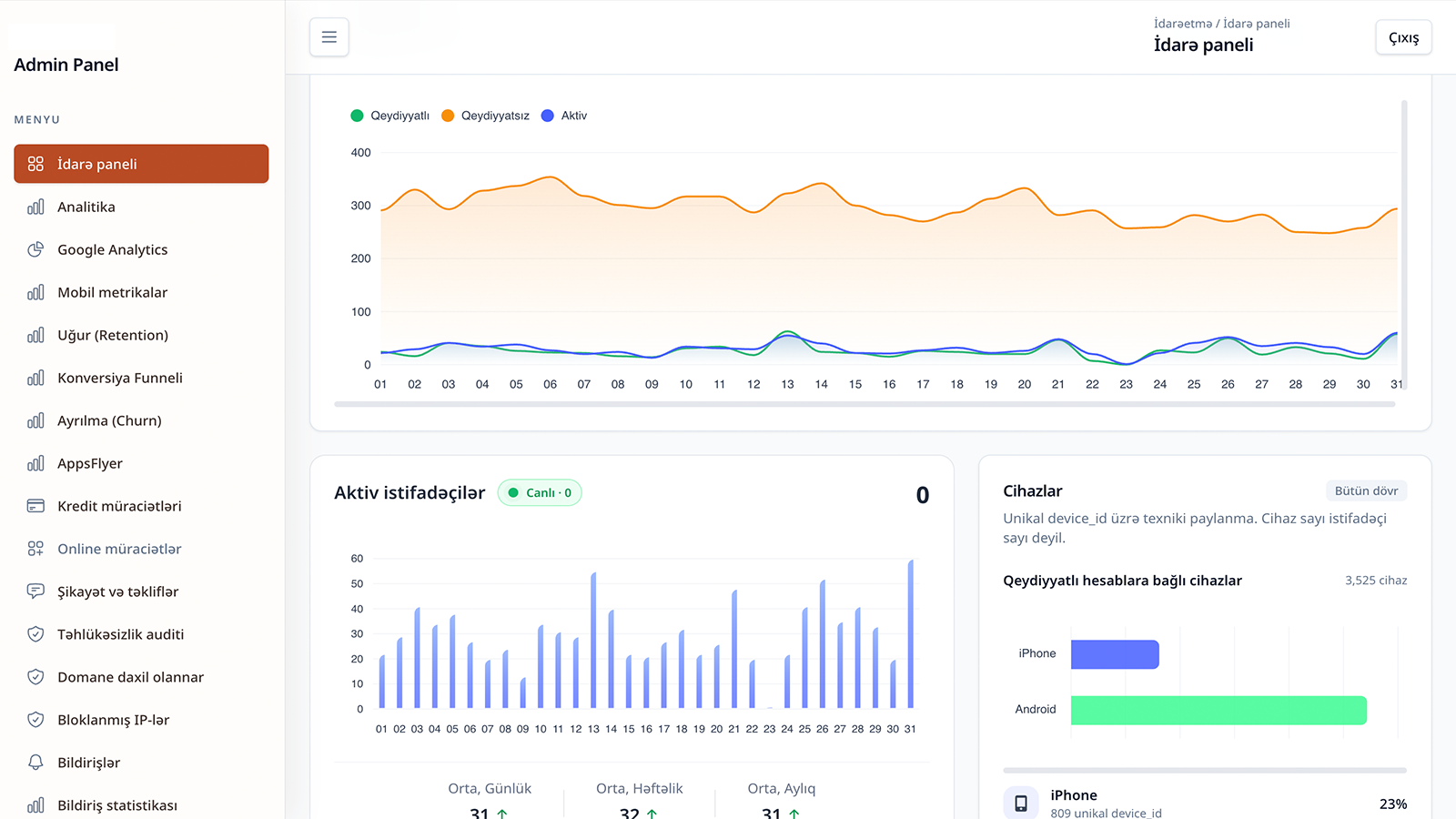The height and width of the screenshot is (819, 1456).
Task: Click the Ayrılma (Churn) chart icon
Action: (x=35, y=420)
